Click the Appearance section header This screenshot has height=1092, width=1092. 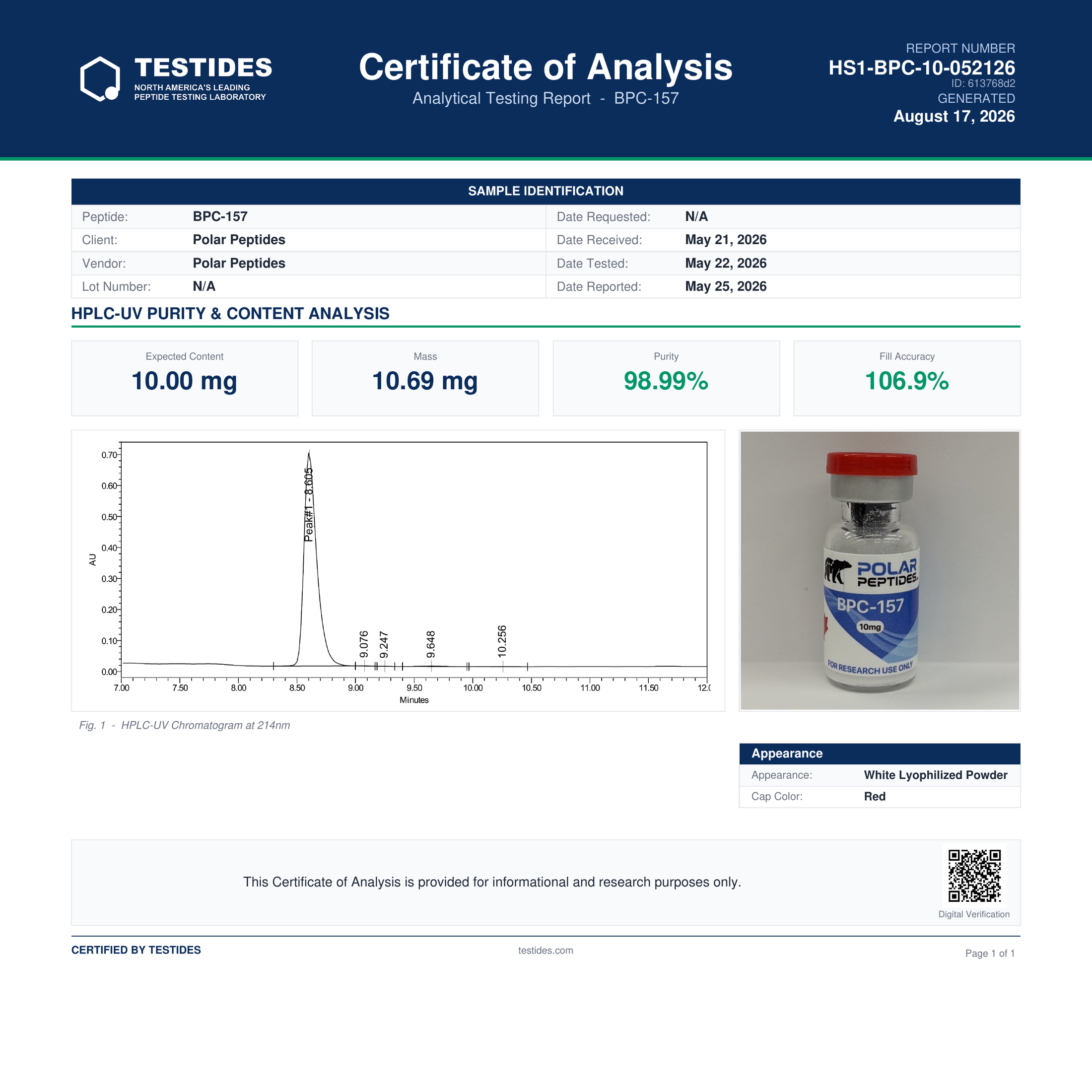[x=880, y=753]
